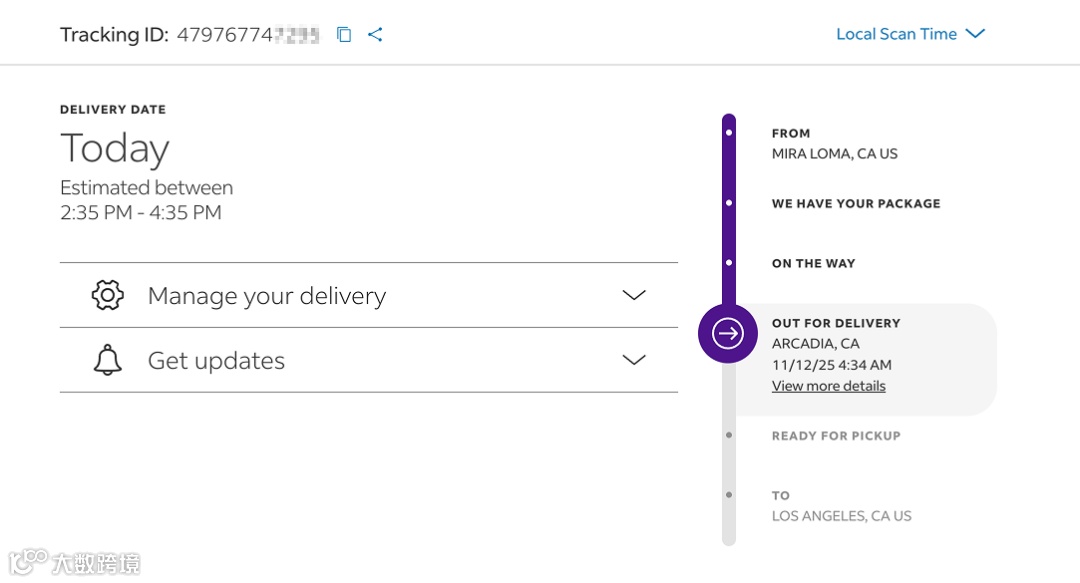Click the chevron beside Local Scan Time

coord(975,34)
